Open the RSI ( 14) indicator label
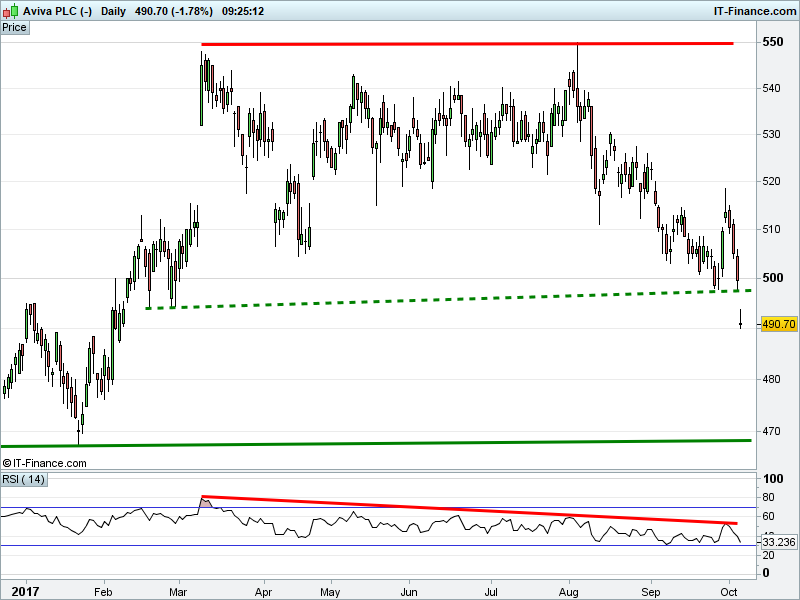Screen dimensions: 800x600 [x=23, y=479]
